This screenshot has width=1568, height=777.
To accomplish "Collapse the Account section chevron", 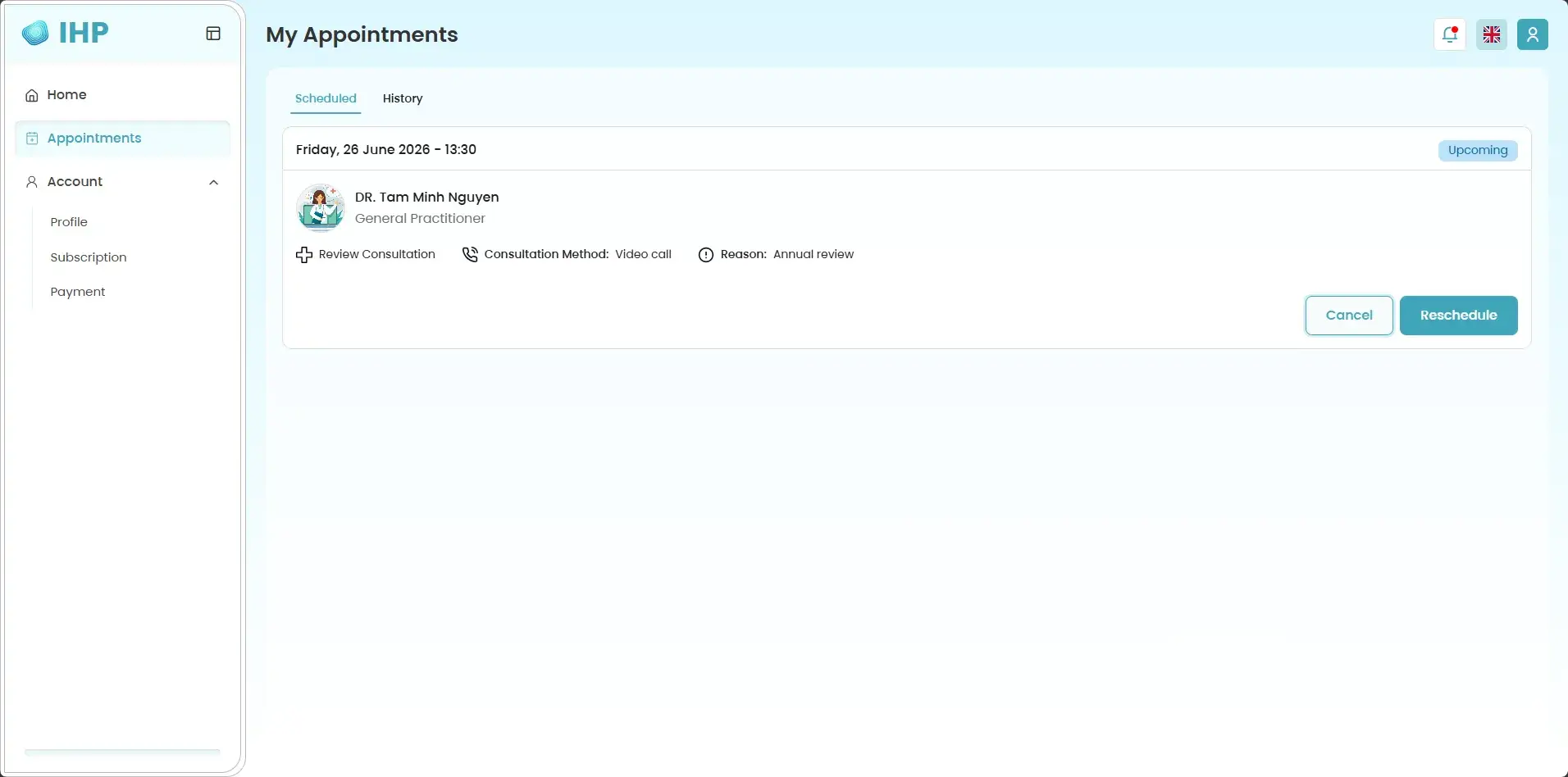I will point(214,182).
